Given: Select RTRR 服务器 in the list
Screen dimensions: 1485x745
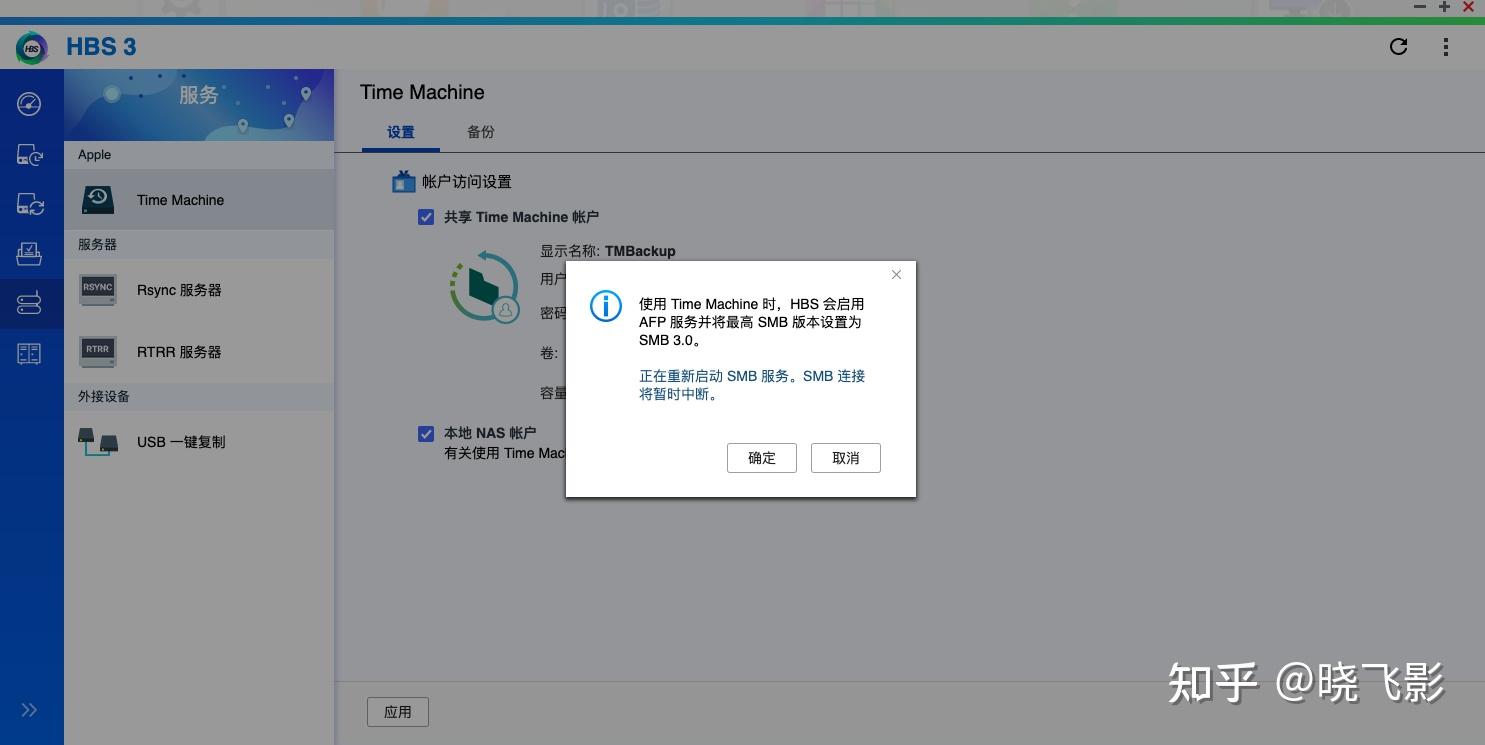Looking at the screenshot, I should (199, 352).
